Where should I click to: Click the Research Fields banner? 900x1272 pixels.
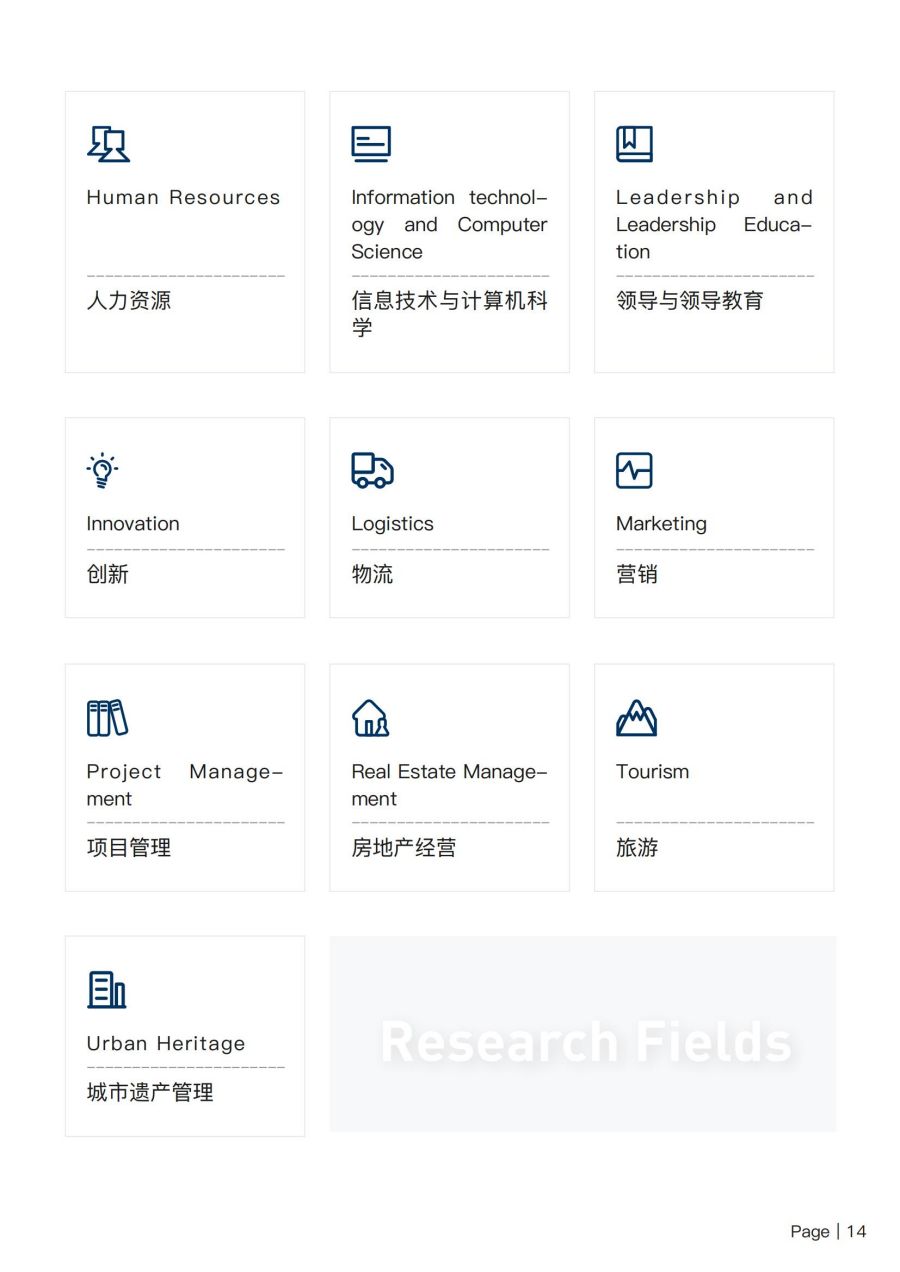pyautogui.click(x=583, y=1035)
